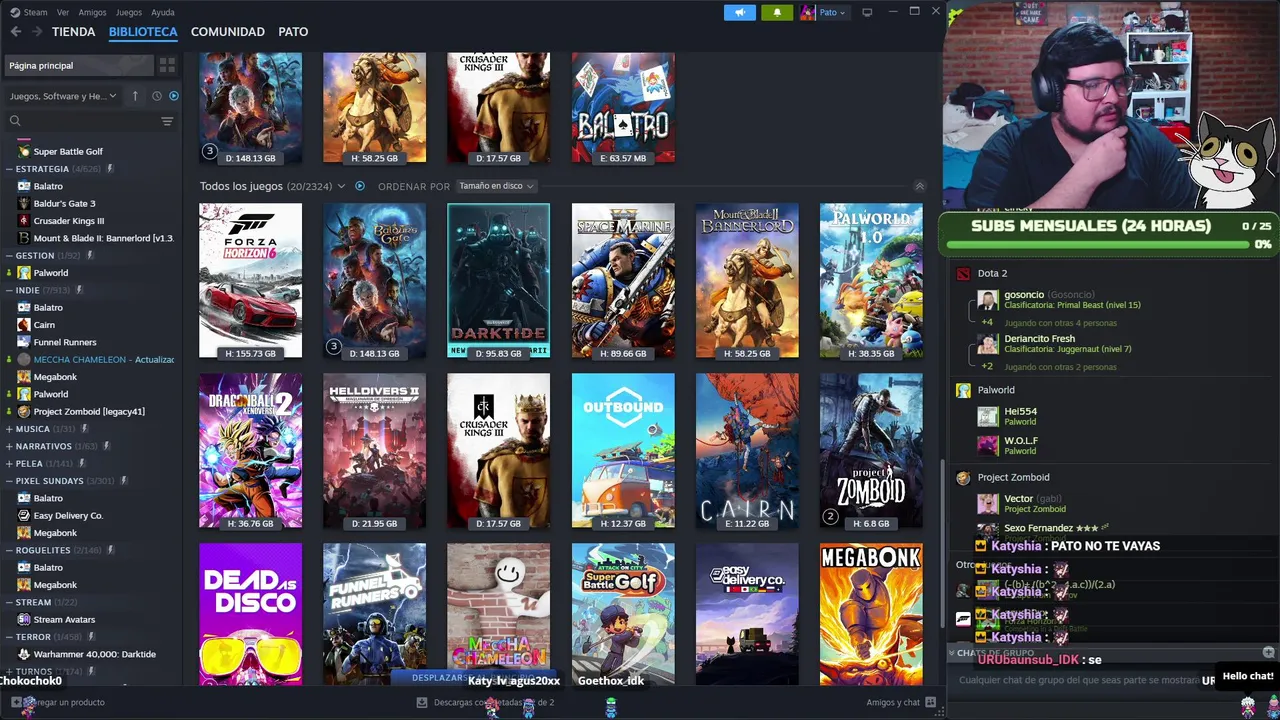Click the sort ascending arrow in sidebar
Screen dimensions: 1280x720
pos(135,96)
